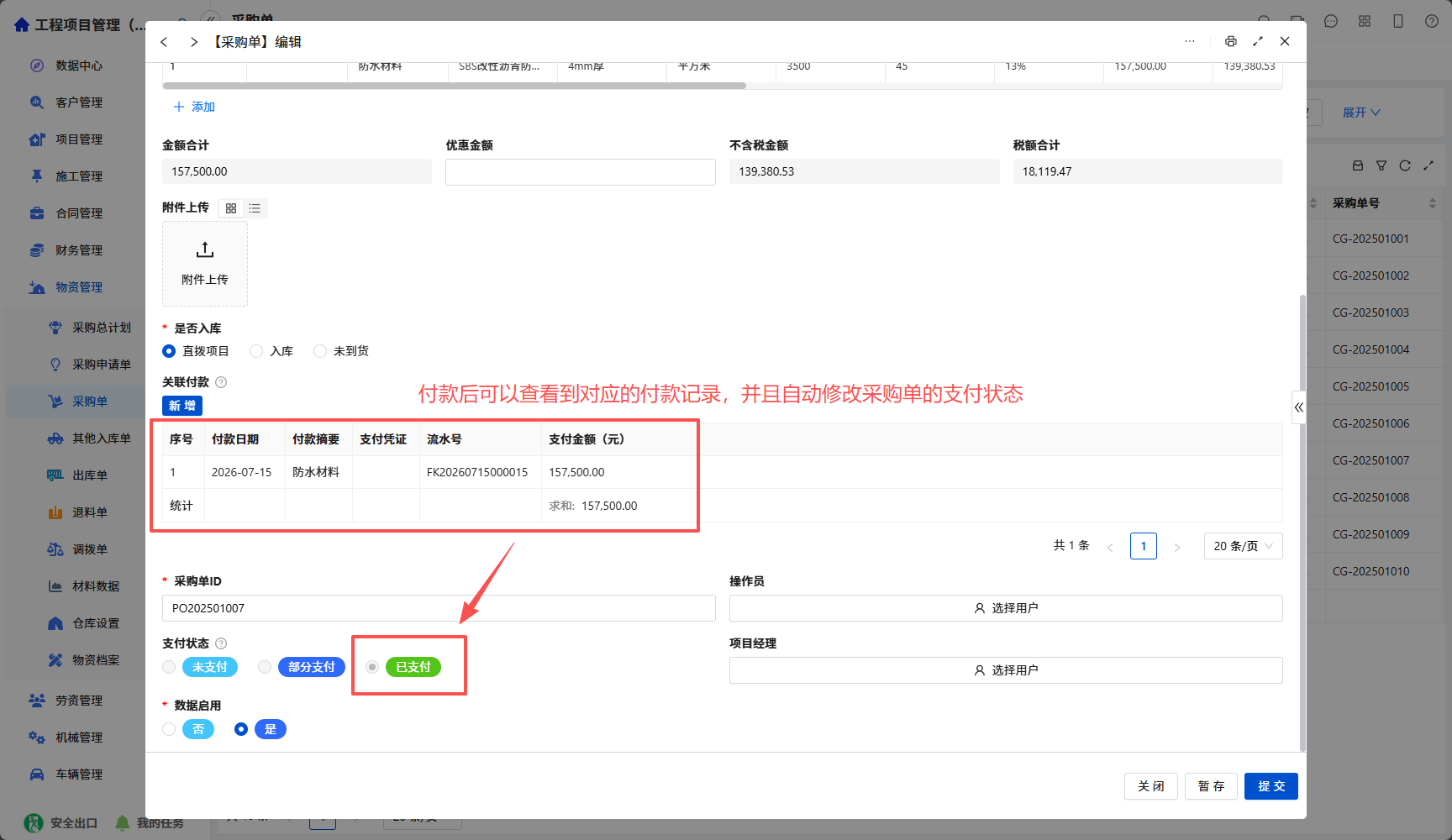The height and width of the screenshot is (840, 1452).
Task: Collapse the side panel double-chevron handle
Action: point(1299,407)
